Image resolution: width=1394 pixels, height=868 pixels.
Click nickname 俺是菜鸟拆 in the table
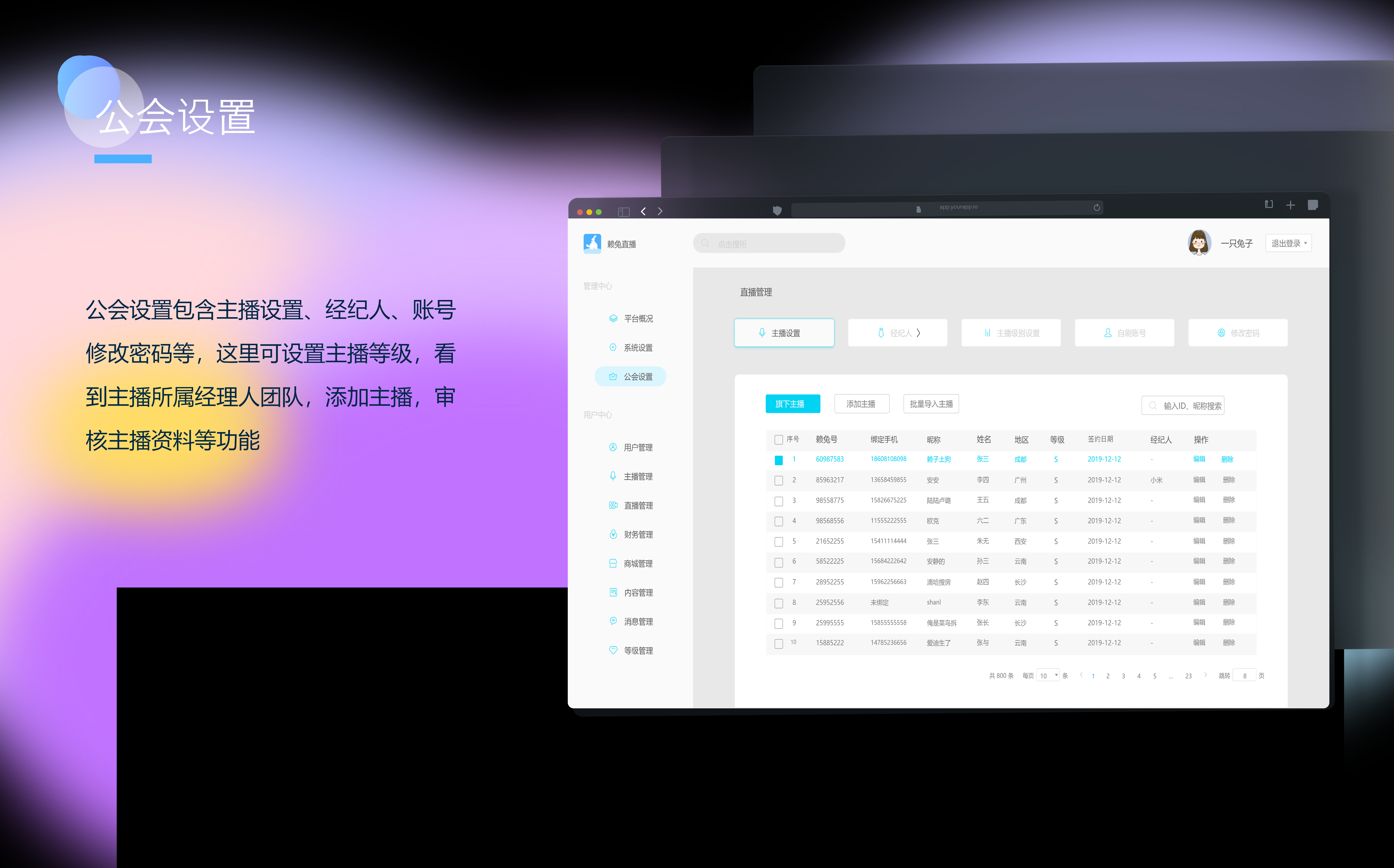[942, 623]
